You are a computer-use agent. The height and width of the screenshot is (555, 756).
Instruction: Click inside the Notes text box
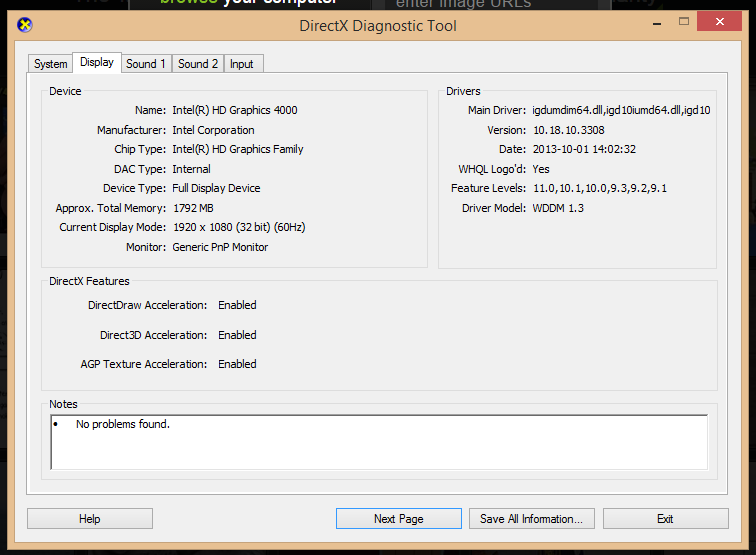(379, 442)
